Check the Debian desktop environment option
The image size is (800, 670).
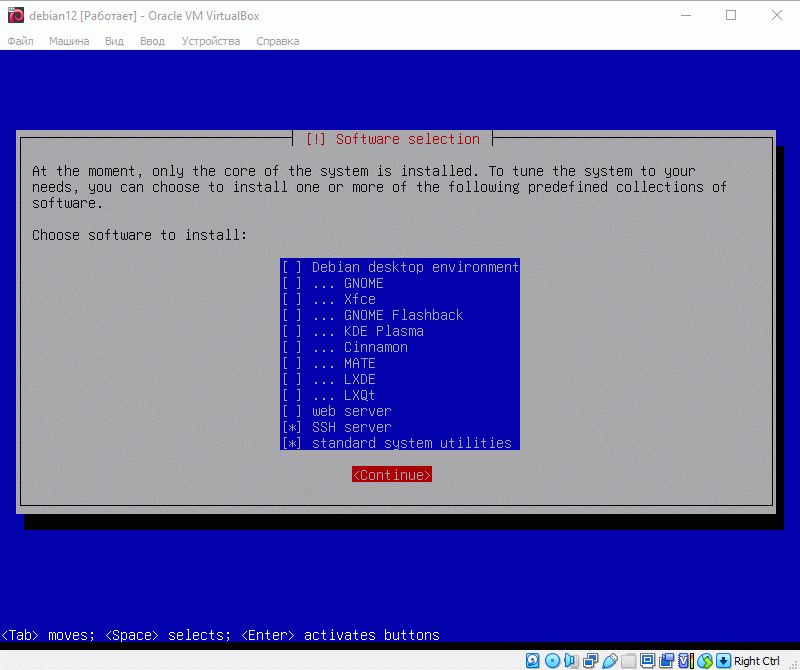[x=400, y=267]
